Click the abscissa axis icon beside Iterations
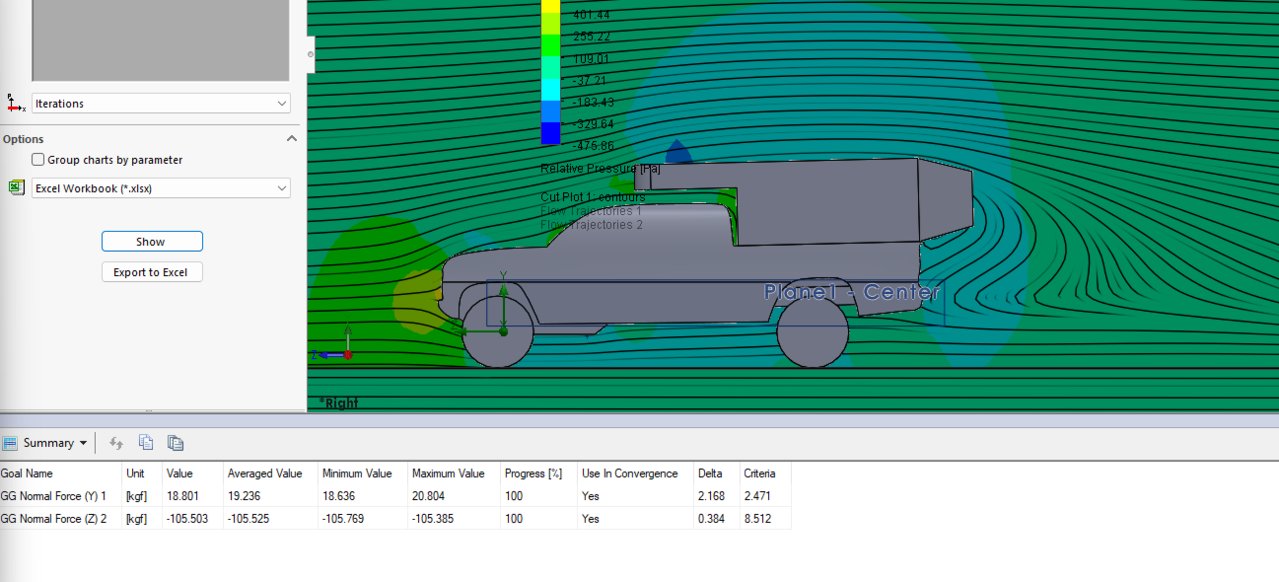 (15, 103)
